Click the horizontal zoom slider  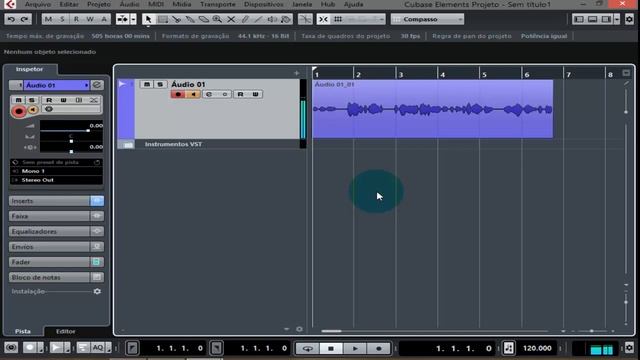(x=592, y=331)
